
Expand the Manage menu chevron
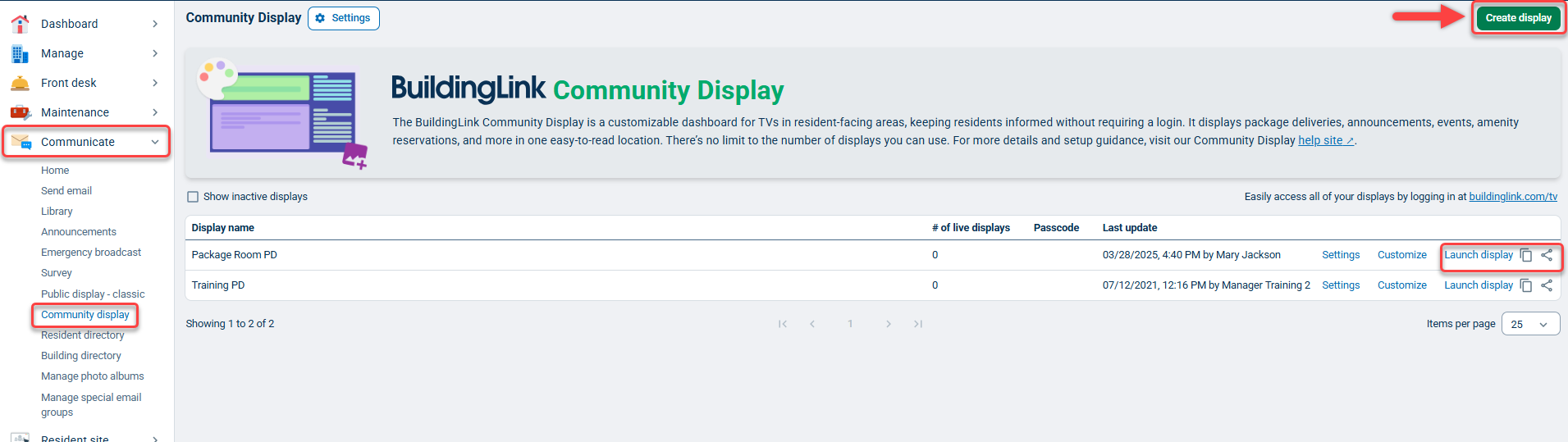(x=155, y=53)
